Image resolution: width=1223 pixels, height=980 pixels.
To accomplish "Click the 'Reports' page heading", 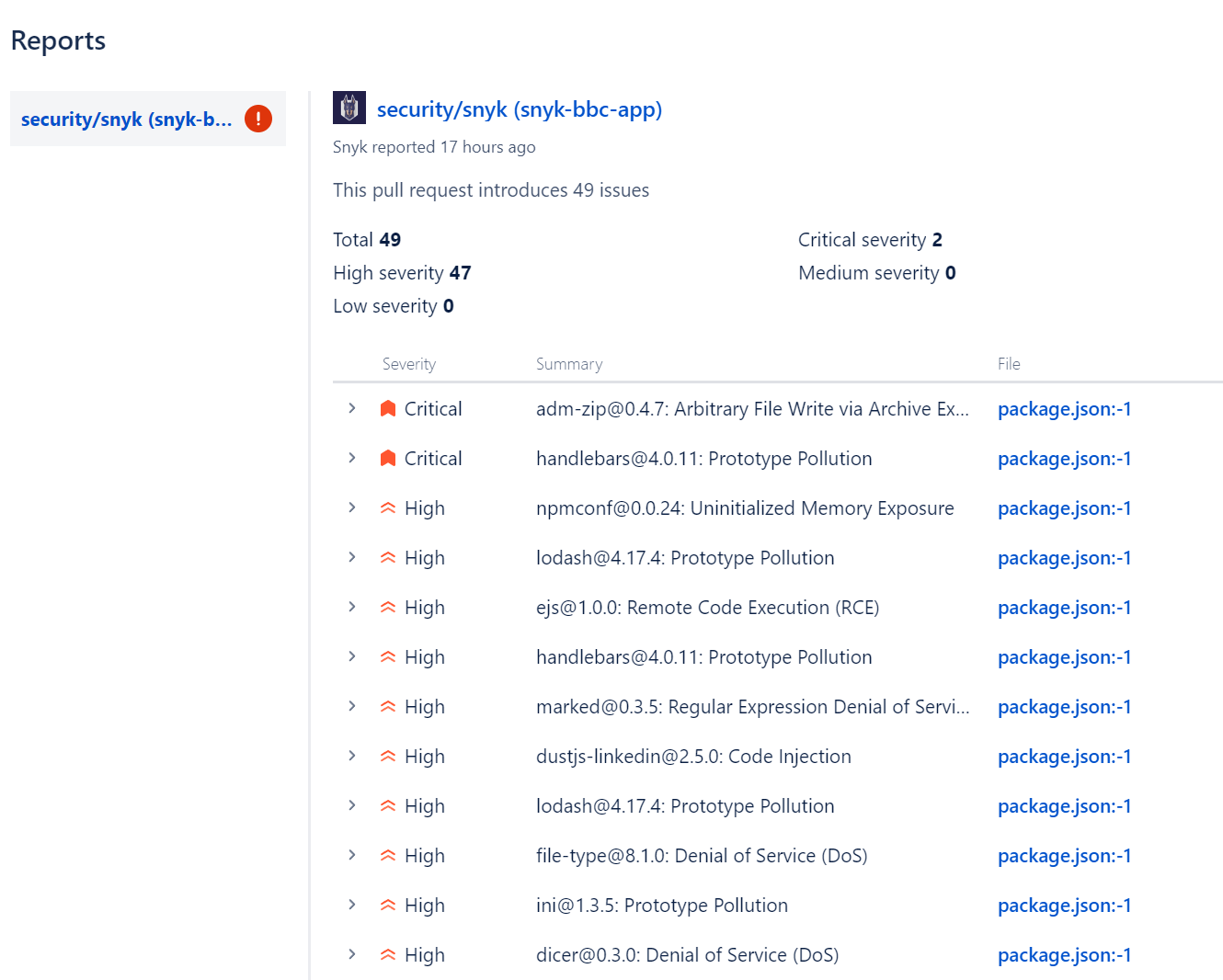I will pyautogui.click(x=58, y=40).
